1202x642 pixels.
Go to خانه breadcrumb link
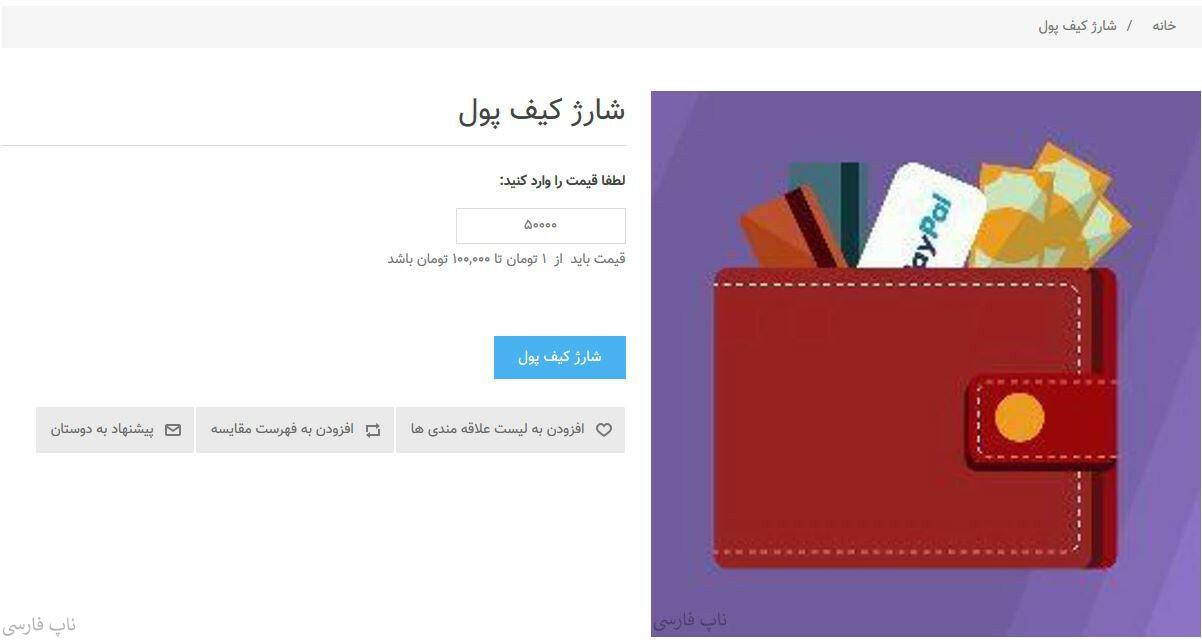point(1164,26)
